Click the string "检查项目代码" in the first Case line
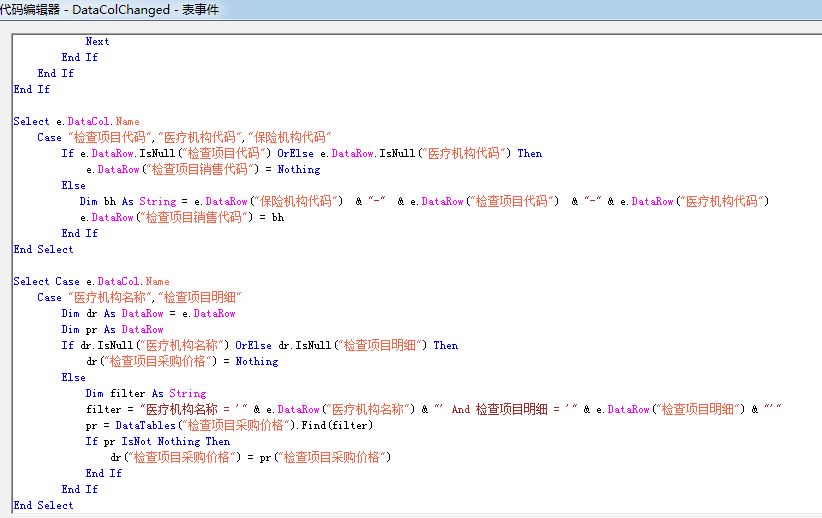Image resolution: width=822 pixels, height=518 pixels. pos(110,137)
